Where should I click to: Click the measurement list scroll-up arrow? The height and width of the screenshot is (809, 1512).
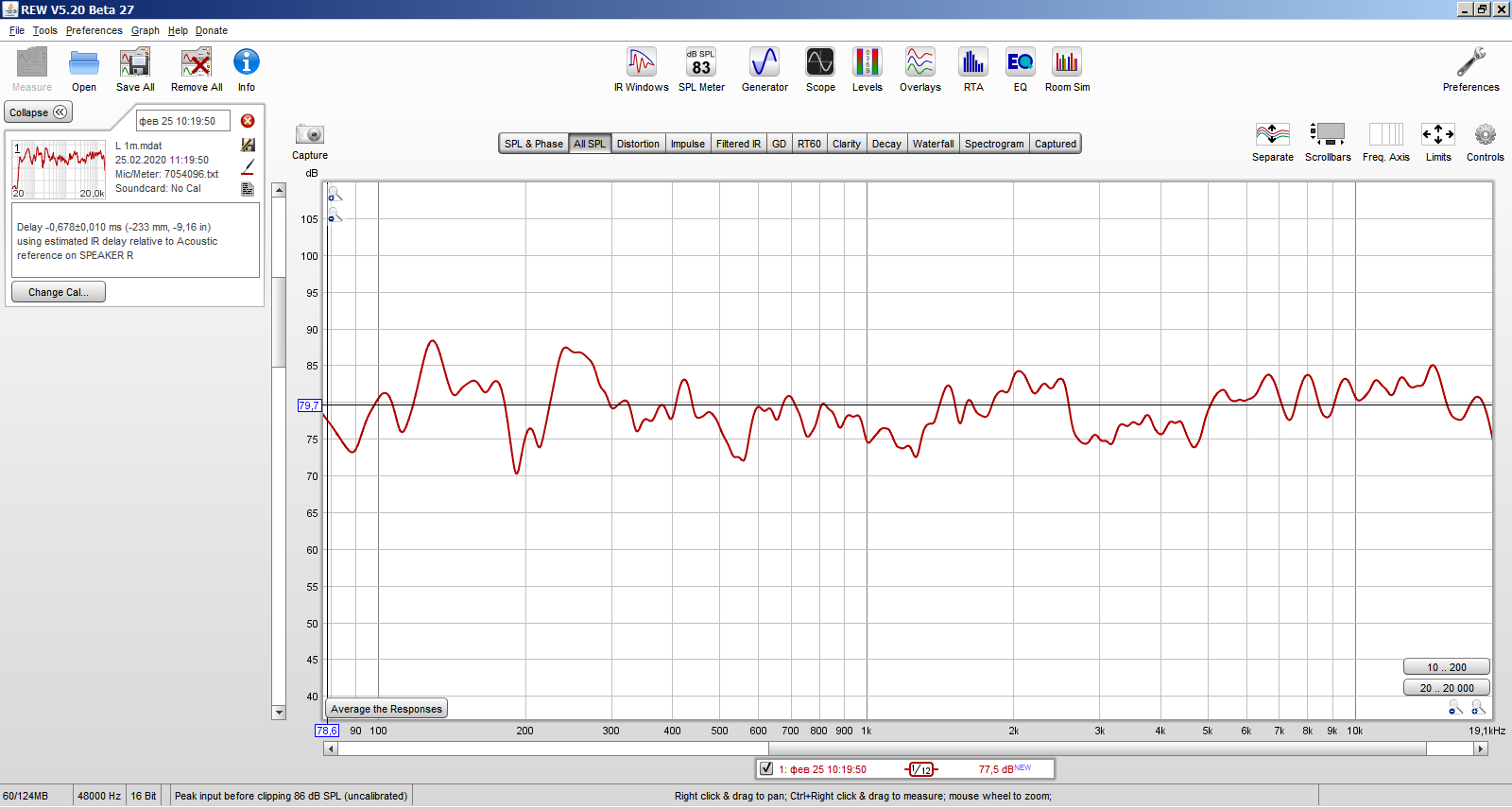279,190
